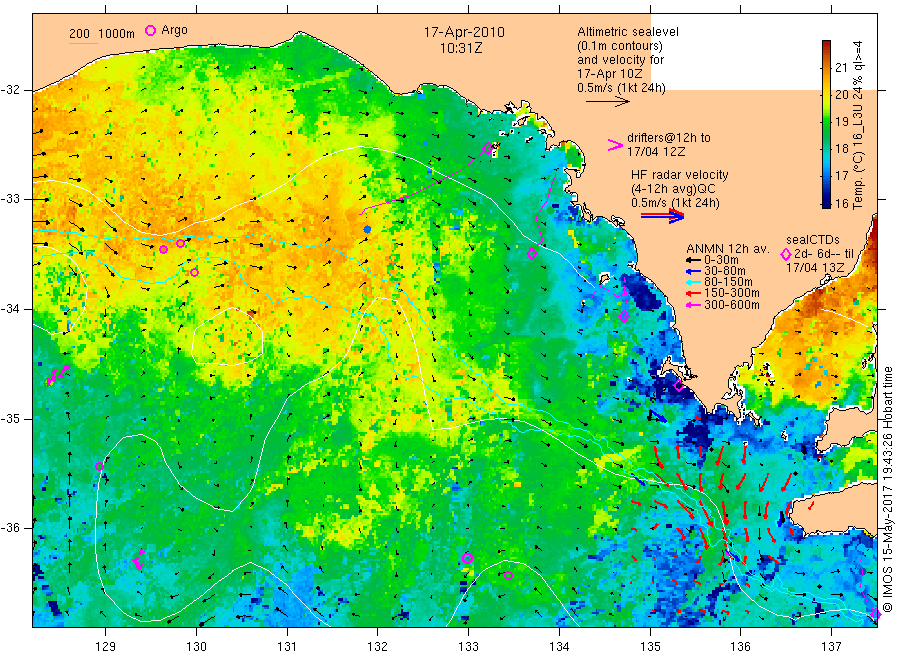Click the temperature color bar
900x660 pixels.
[827, 124]
